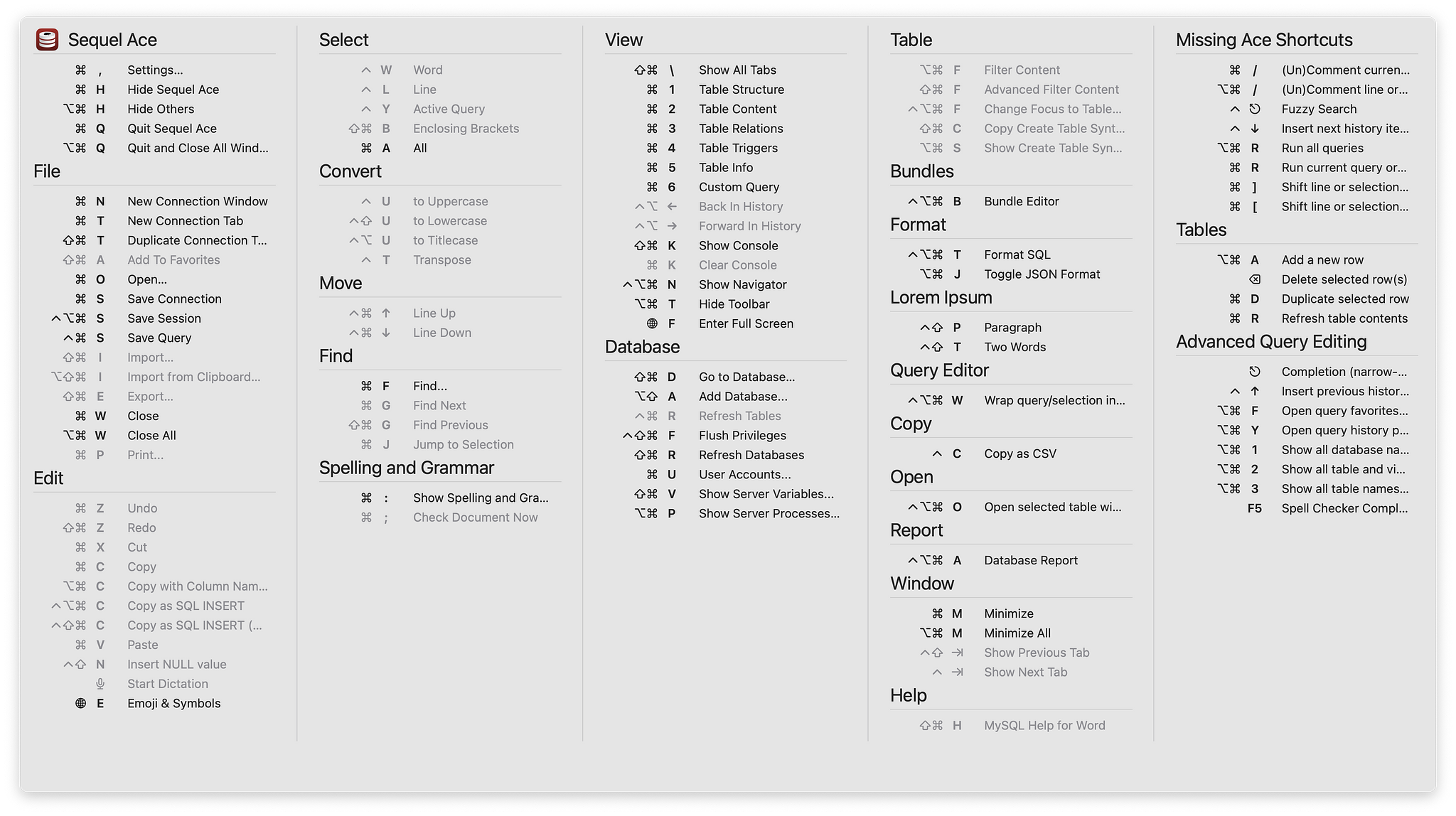Screen dimensions: 1456x816
Task: Click the Sequel Ace database icon
Action: coord(48,40)
